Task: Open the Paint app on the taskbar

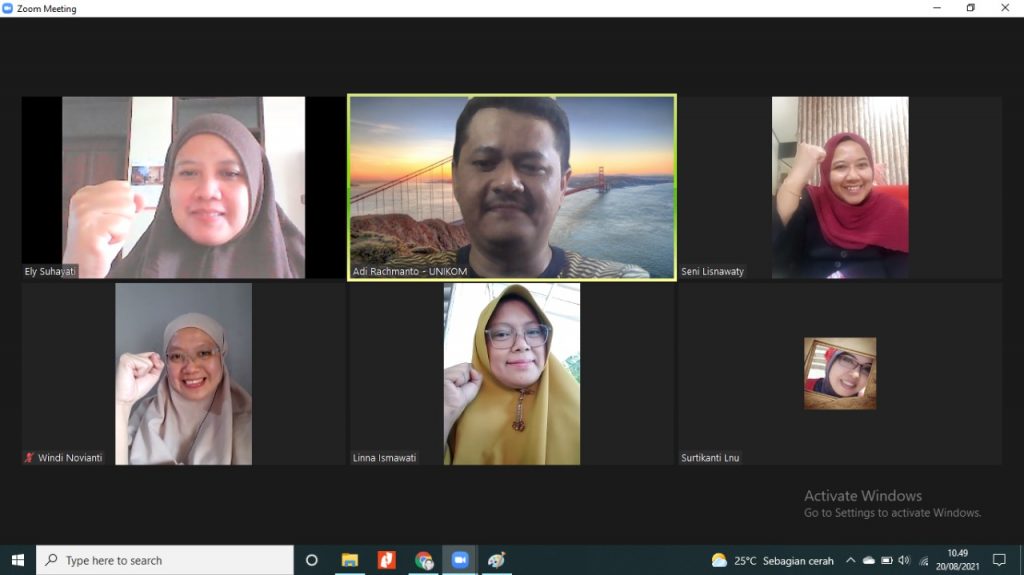Action: tap(496, 560)
